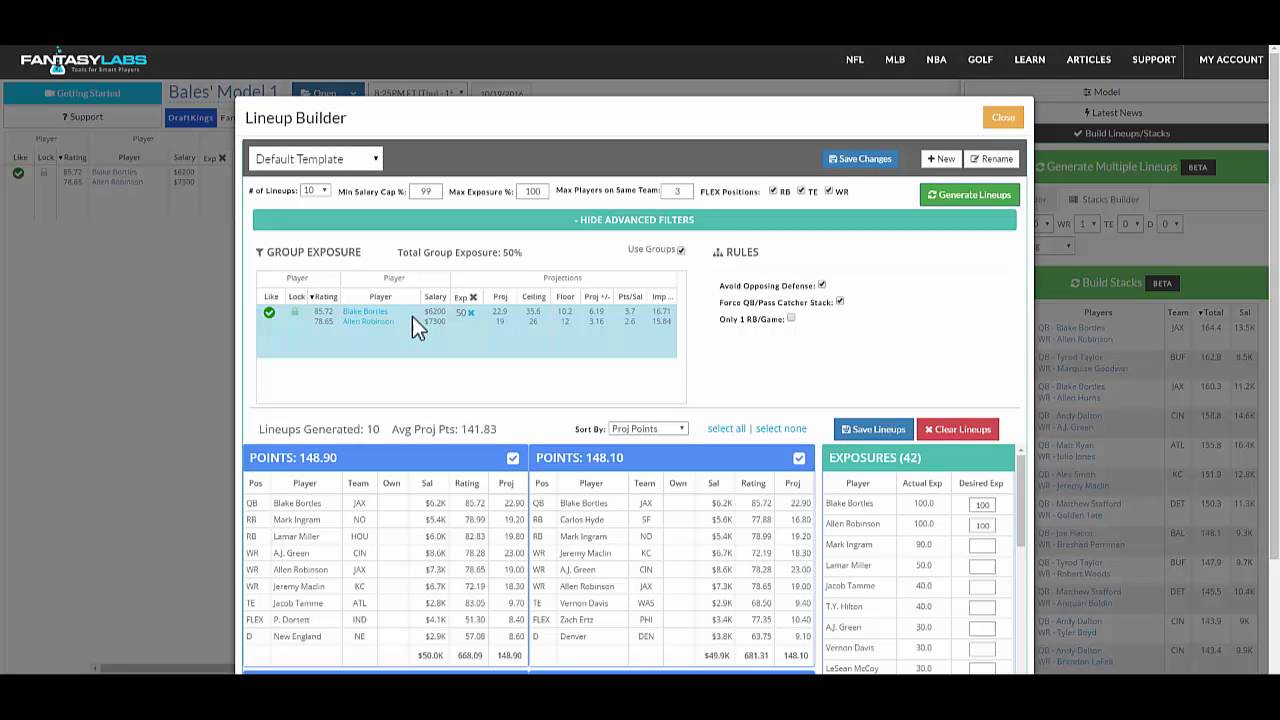Open the number of Lineups dropdown
Viewport: 1280px width, 720px height.
coord(315,190)
